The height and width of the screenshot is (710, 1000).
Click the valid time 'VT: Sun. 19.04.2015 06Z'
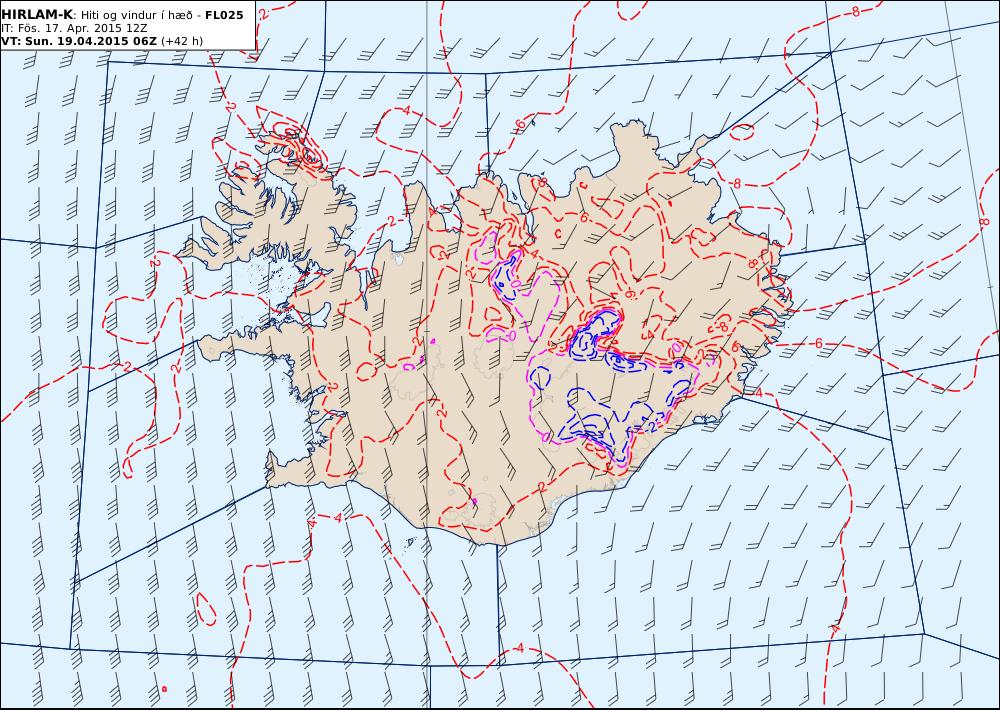[x=78, y=41]
